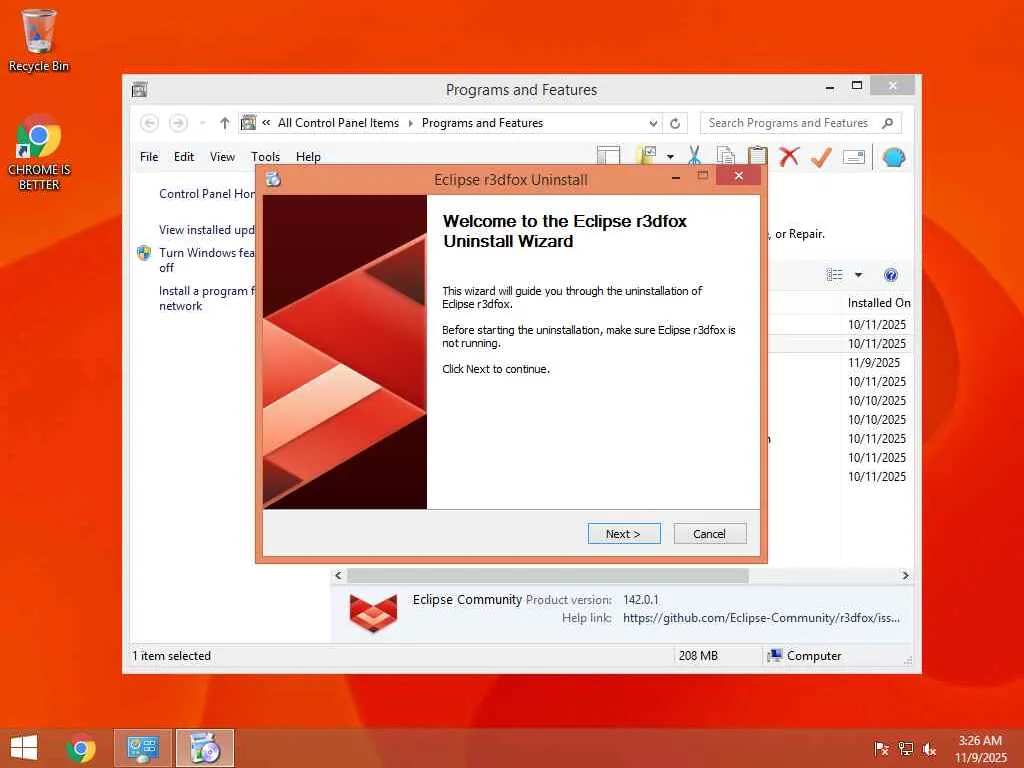The image size is (1024, 768).
Task: Click the Cut scissors toolbar icon
Action: [694, 156]
